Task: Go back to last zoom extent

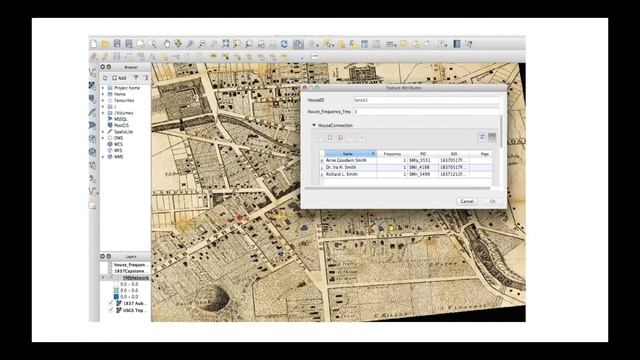Action: (x=260, y=44)
